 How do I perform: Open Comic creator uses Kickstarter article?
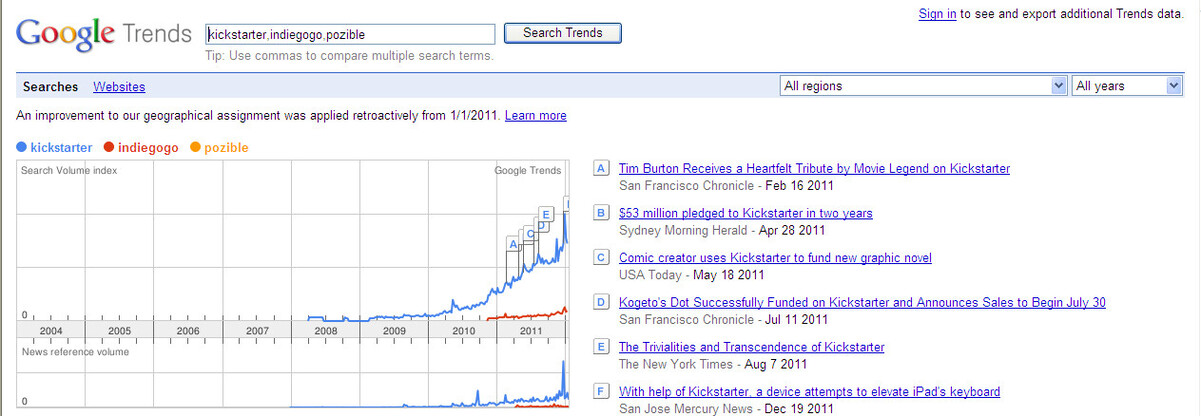[x=775, y=257]
